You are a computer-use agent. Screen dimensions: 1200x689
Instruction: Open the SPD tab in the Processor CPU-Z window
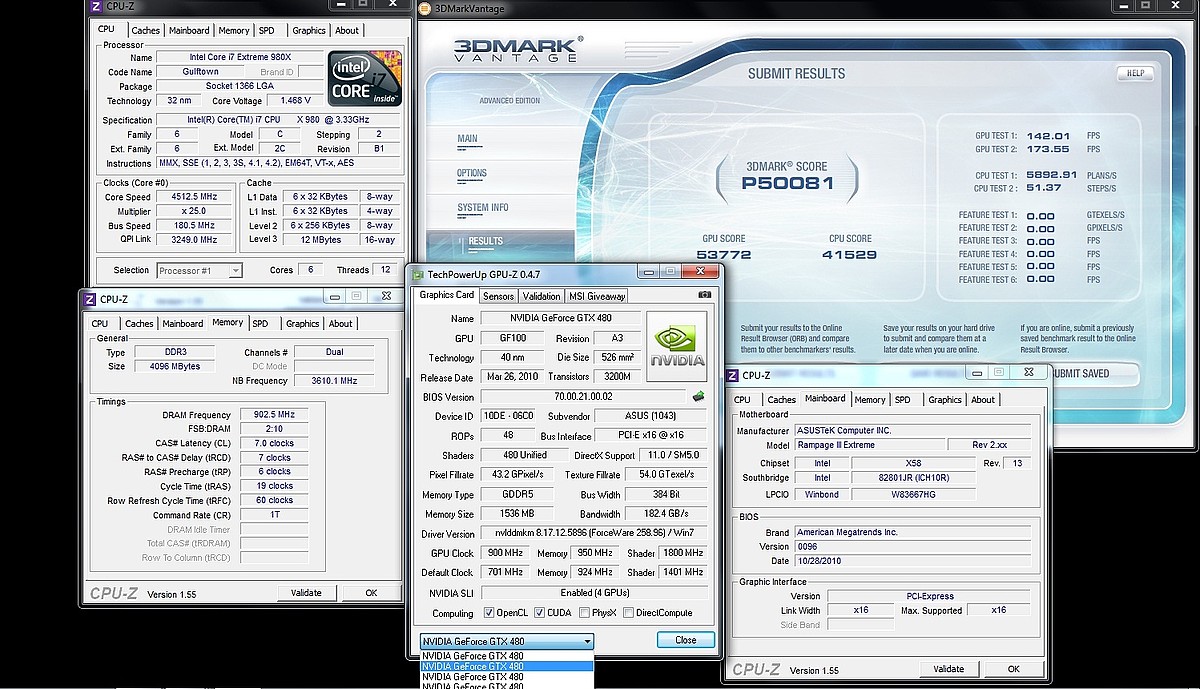(267, 30)
